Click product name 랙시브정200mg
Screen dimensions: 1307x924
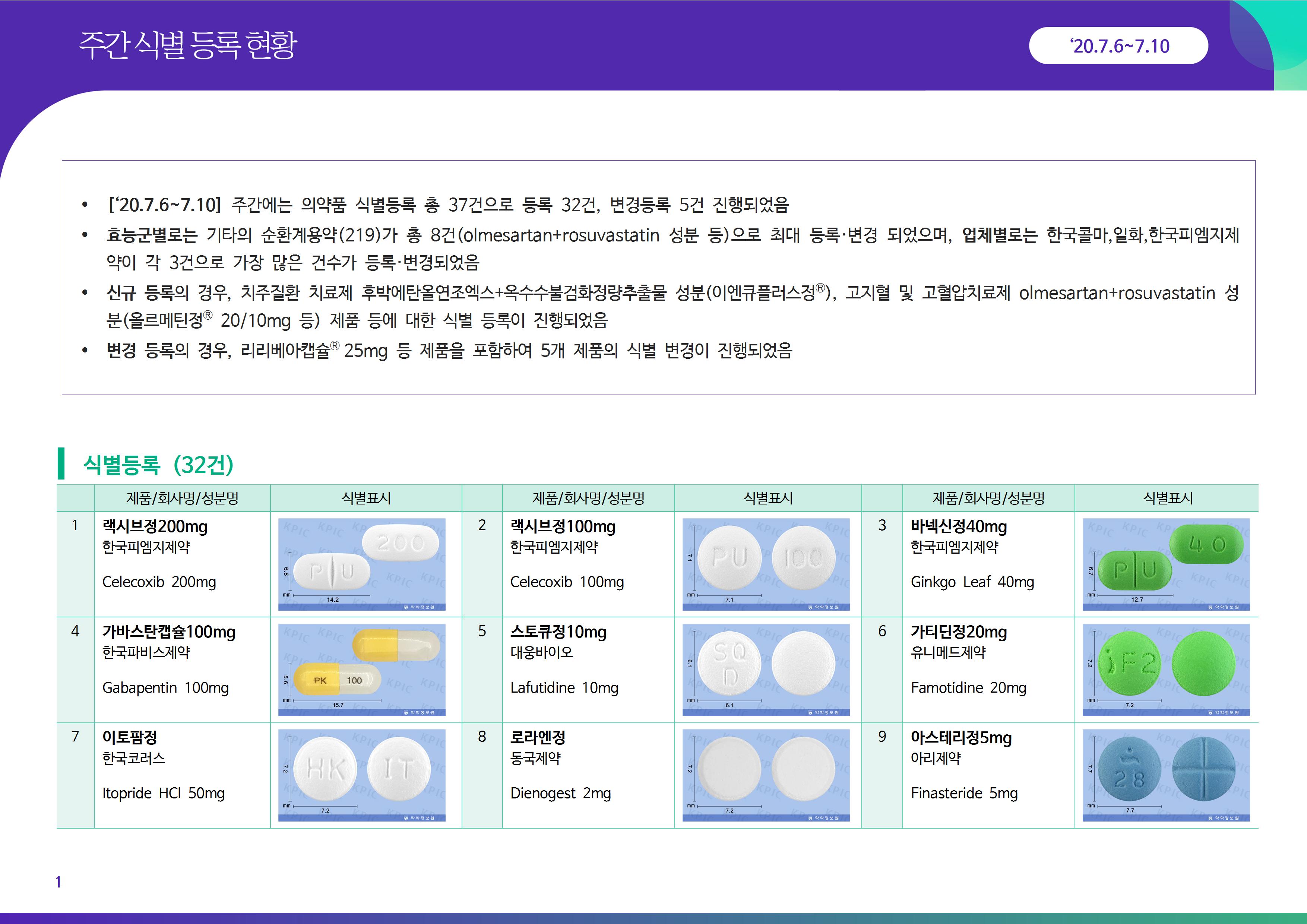coord(155,526)
